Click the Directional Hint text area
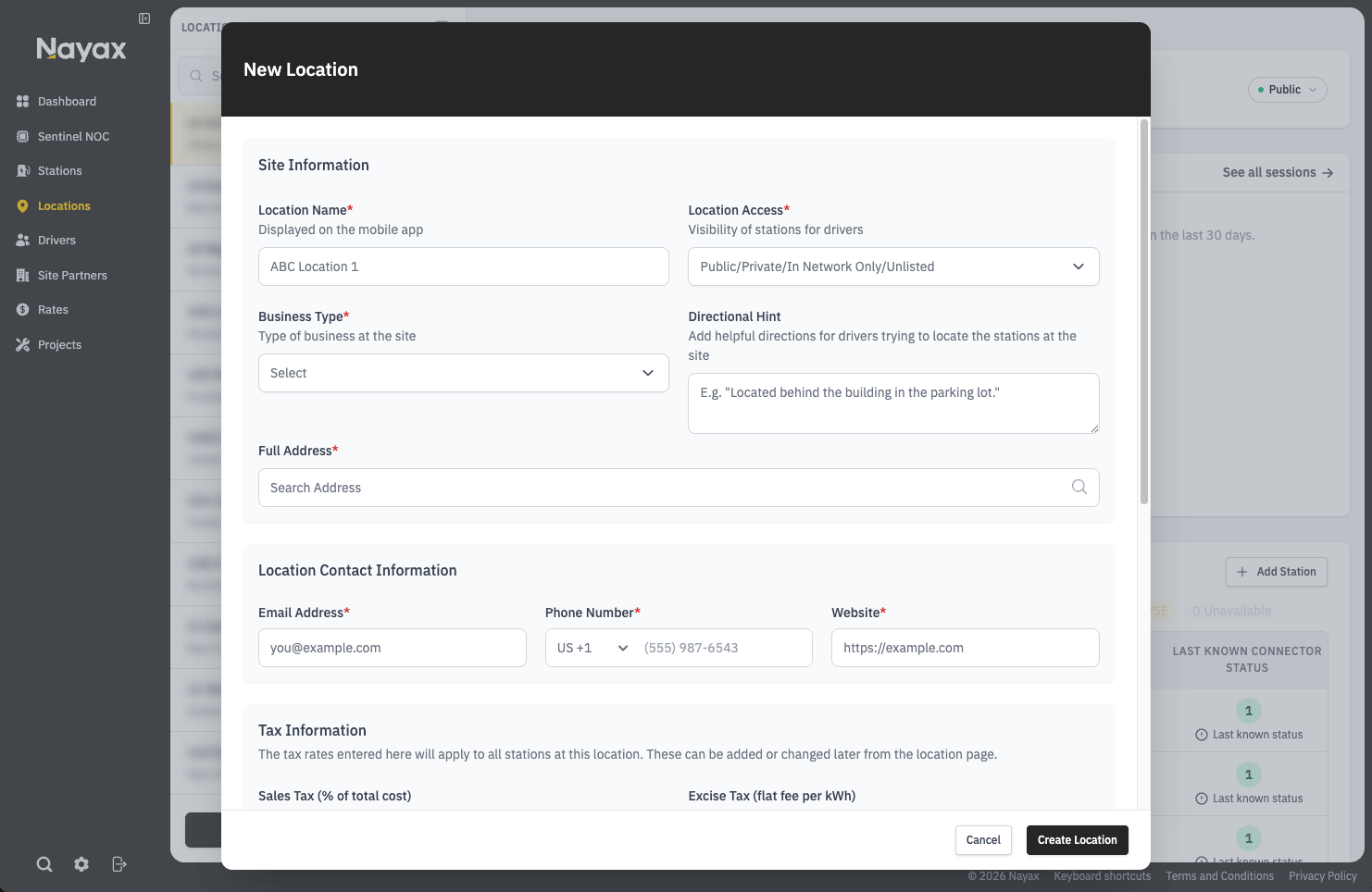Image resolution: width=1372 pixels, height=892 pixels. point(893,403)
